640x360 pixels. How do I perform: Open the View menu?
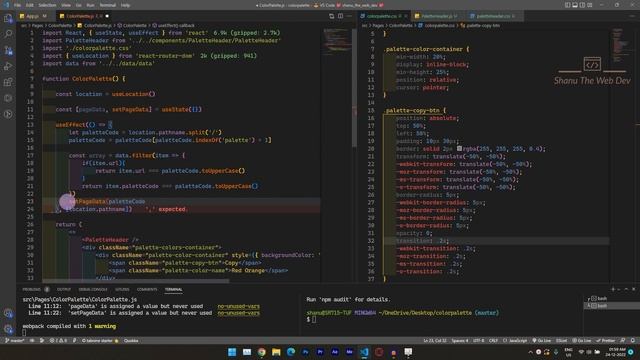click(66, 5)
